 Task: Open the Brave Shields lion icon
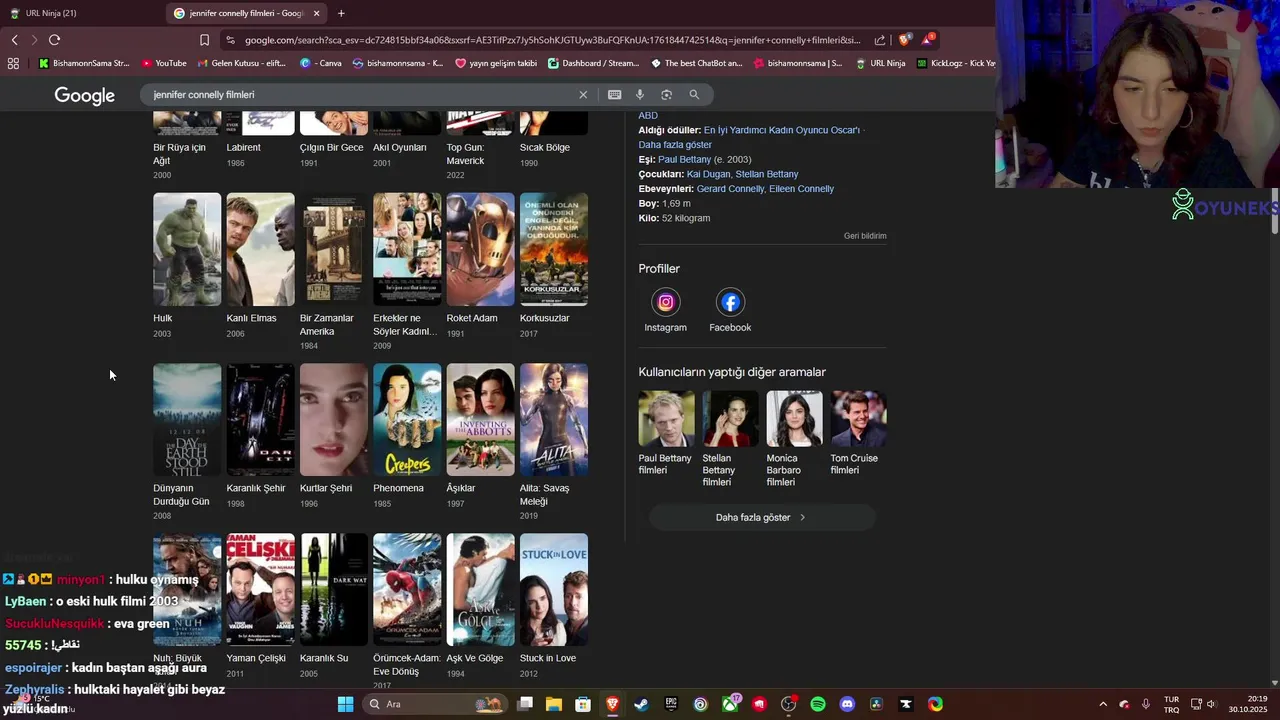coord(905,40)
